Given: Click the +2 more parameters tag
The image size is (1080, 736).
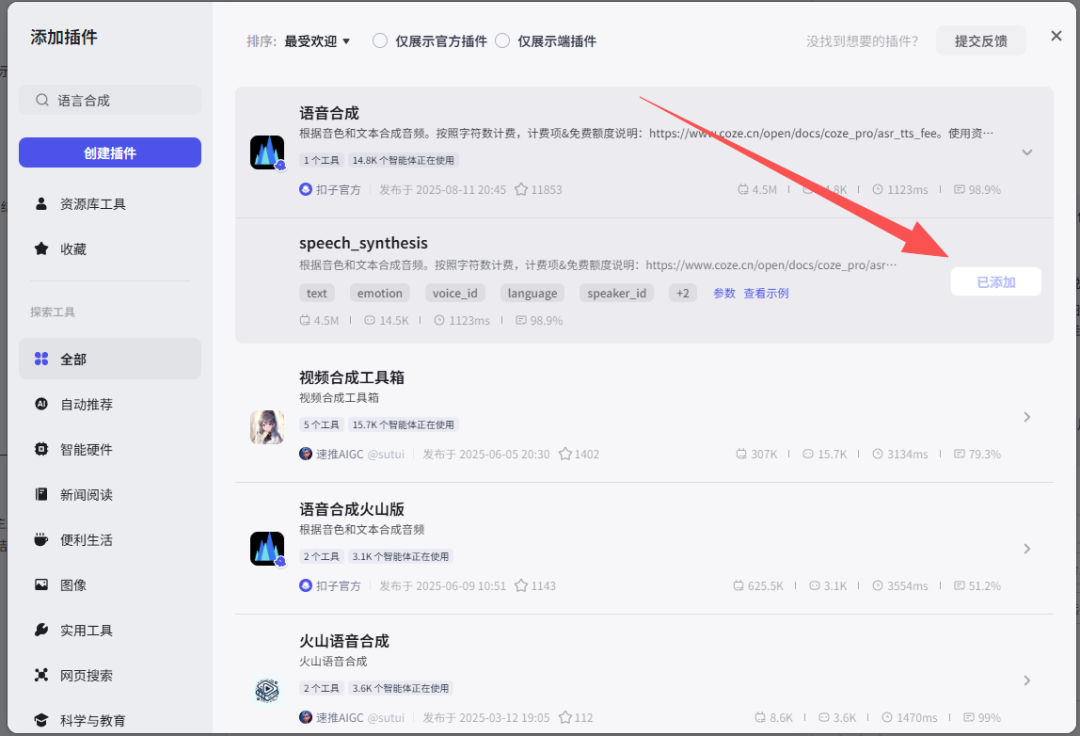Looking at the screenshot, I should (x=683, y=293).
